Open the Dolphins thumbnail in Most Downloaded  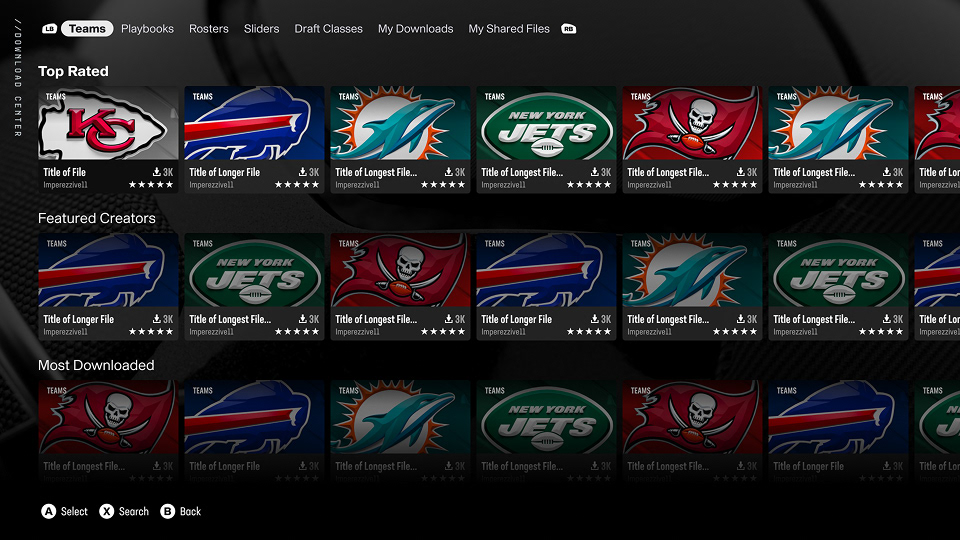(x=400, y=417)
